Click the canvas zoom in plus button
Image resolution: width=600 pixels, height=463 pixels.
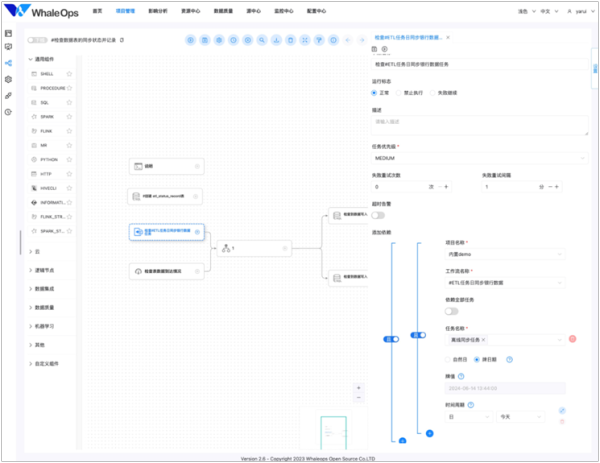click(x=358, y=387)
